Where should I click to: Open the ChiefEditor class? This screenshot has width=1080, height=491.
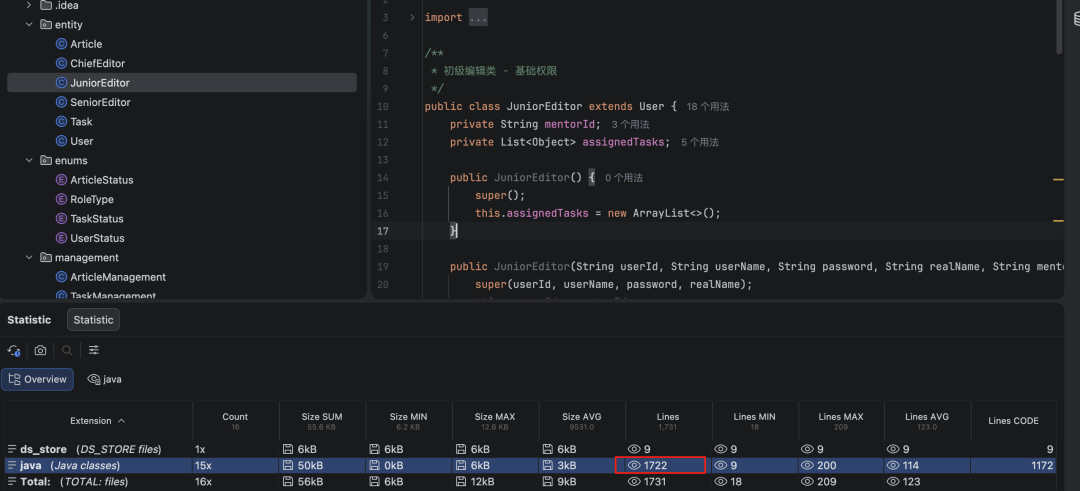click(97, 63)
